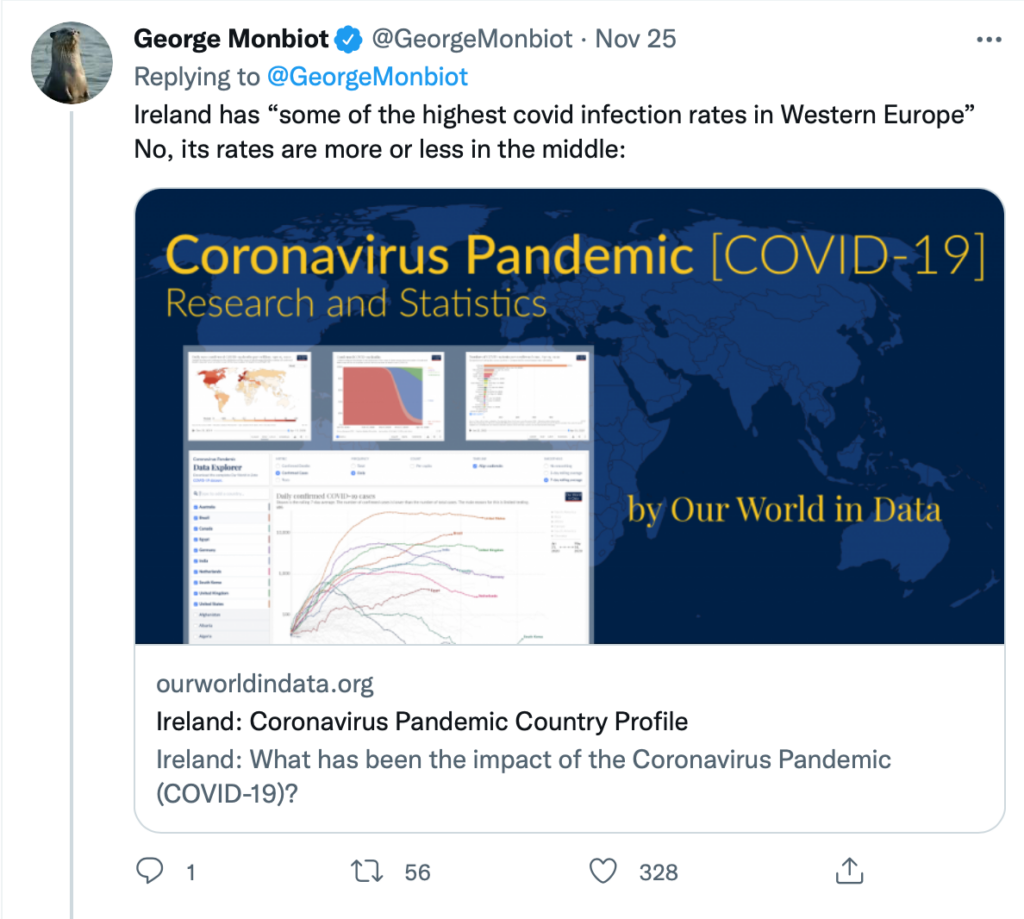This screenshot has width=1024, height=919.
Task: Click the @GeorgeMonbiot link after Replying to
Action: tap(368, 77)
